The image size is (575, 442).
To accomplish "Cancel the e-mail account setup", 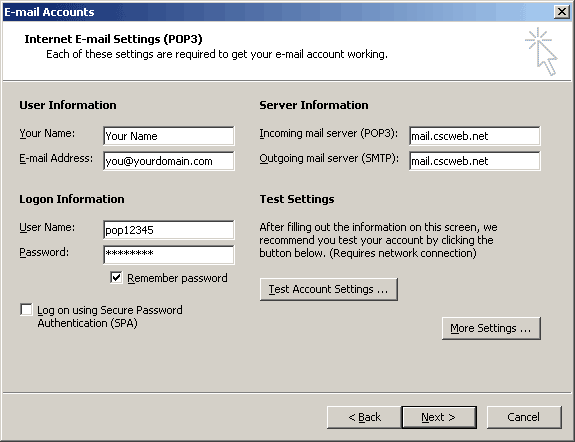I will coord(524,417).
